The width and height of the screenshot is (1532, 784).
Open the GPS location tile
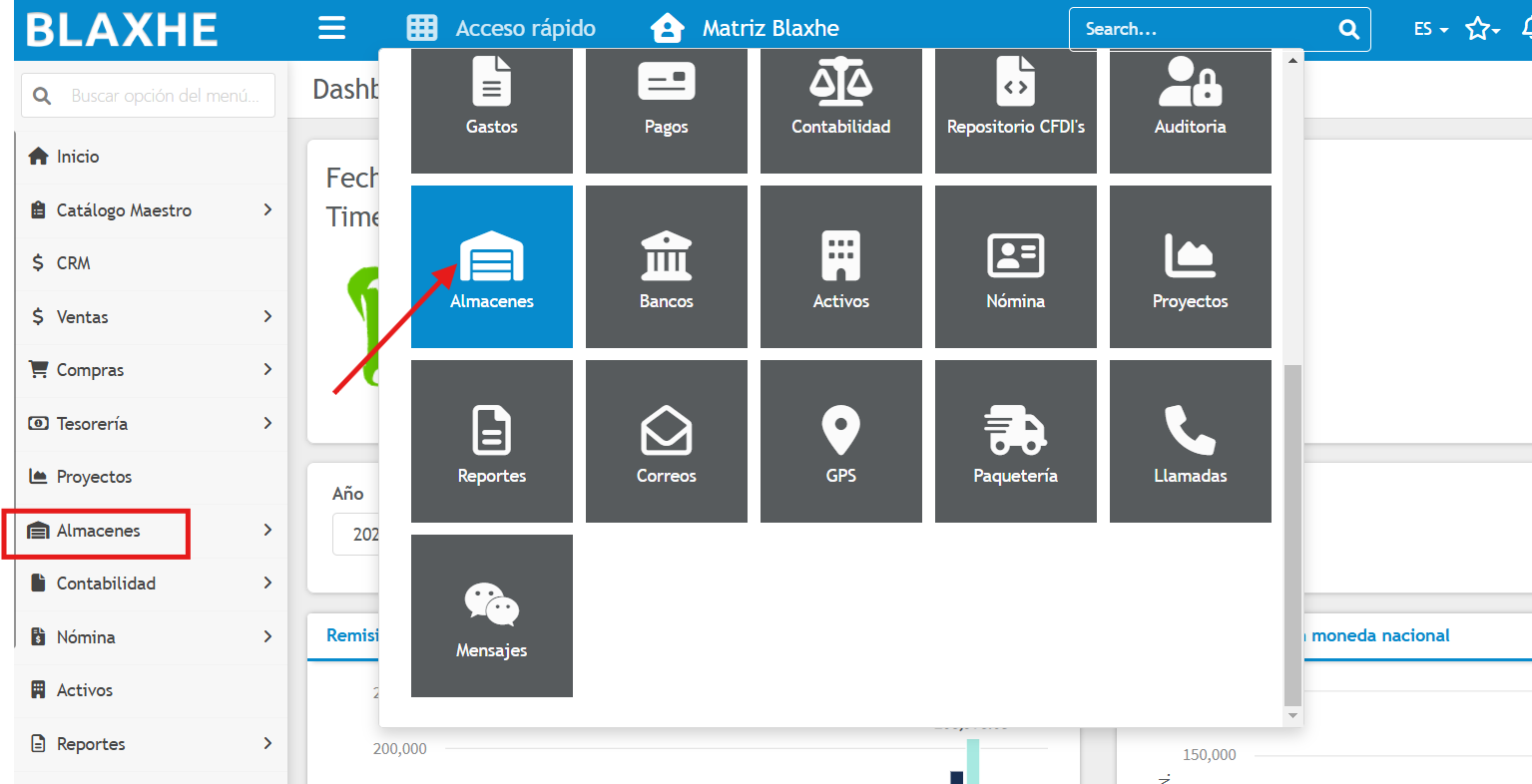pos(841,441)
